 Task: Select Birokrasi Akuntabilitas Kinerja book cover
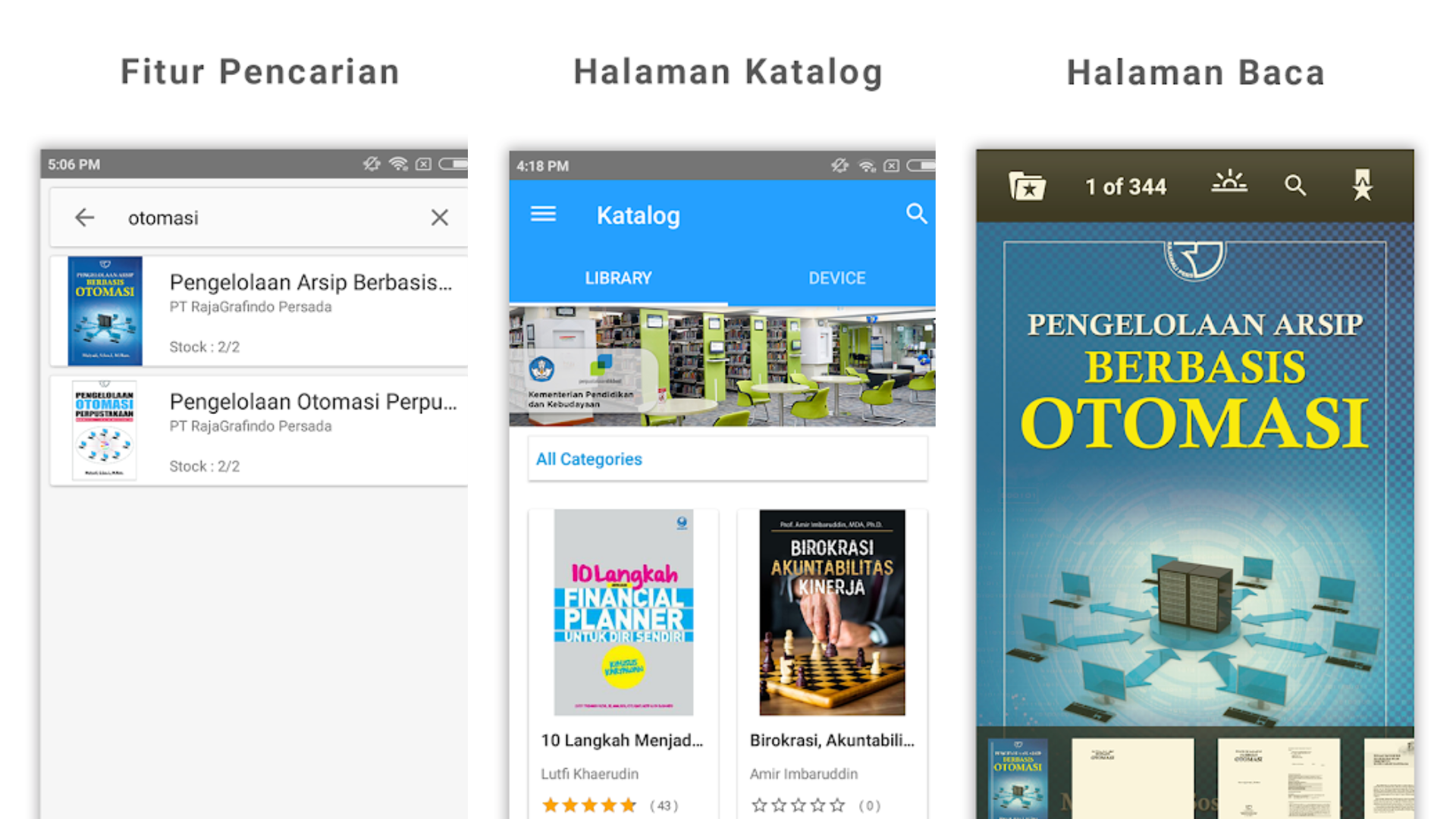click(832, 612)
